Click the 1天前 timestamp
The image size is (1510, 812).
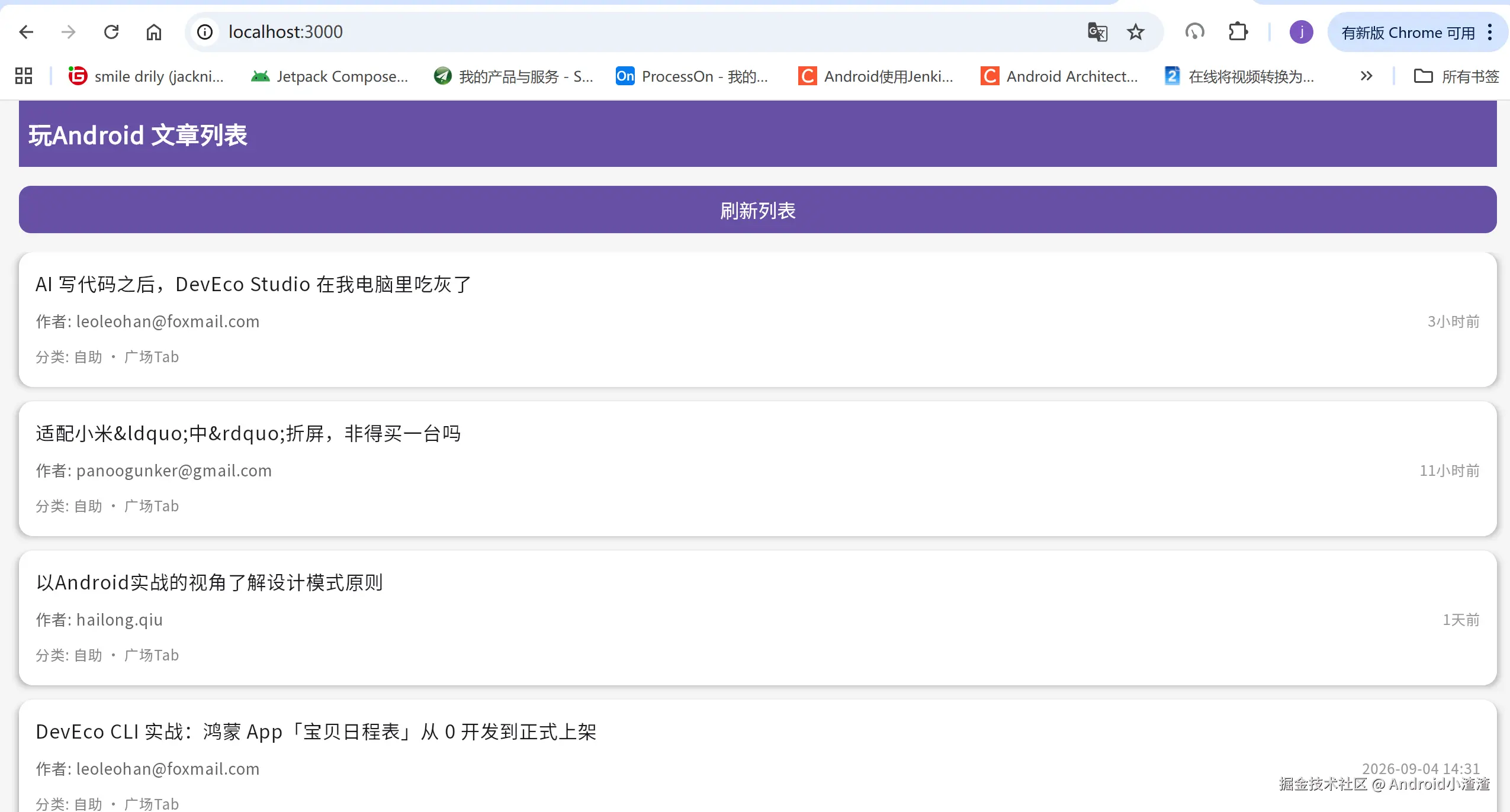(1461, 620)
